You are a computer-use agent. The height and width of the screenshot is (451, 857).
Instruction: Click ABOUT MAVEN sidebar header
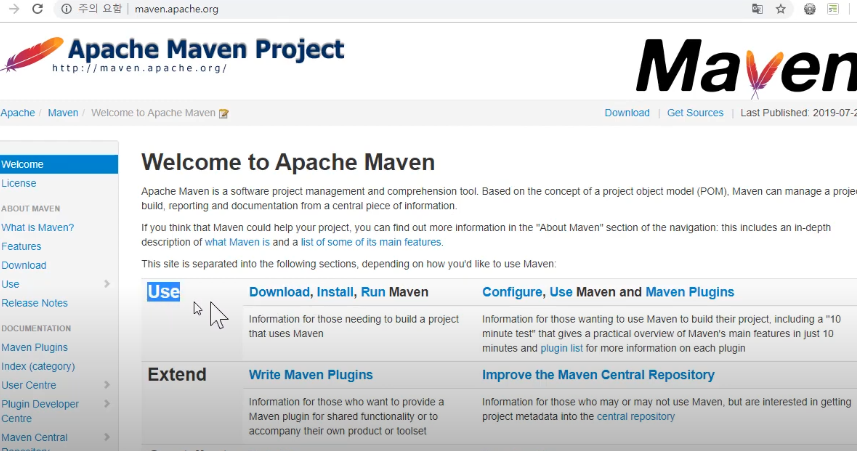(x=31, y=208)
